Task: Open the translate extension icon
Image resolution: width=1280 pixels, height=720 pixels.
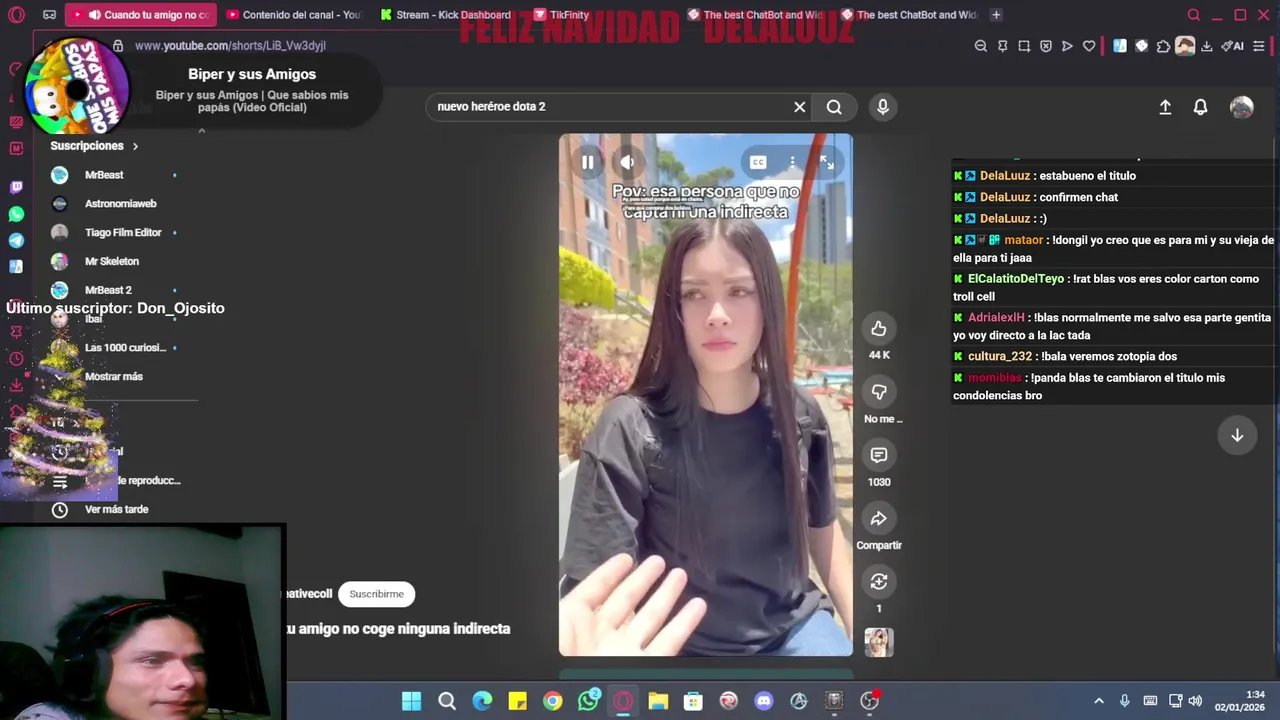Action: pos(1120,46)
